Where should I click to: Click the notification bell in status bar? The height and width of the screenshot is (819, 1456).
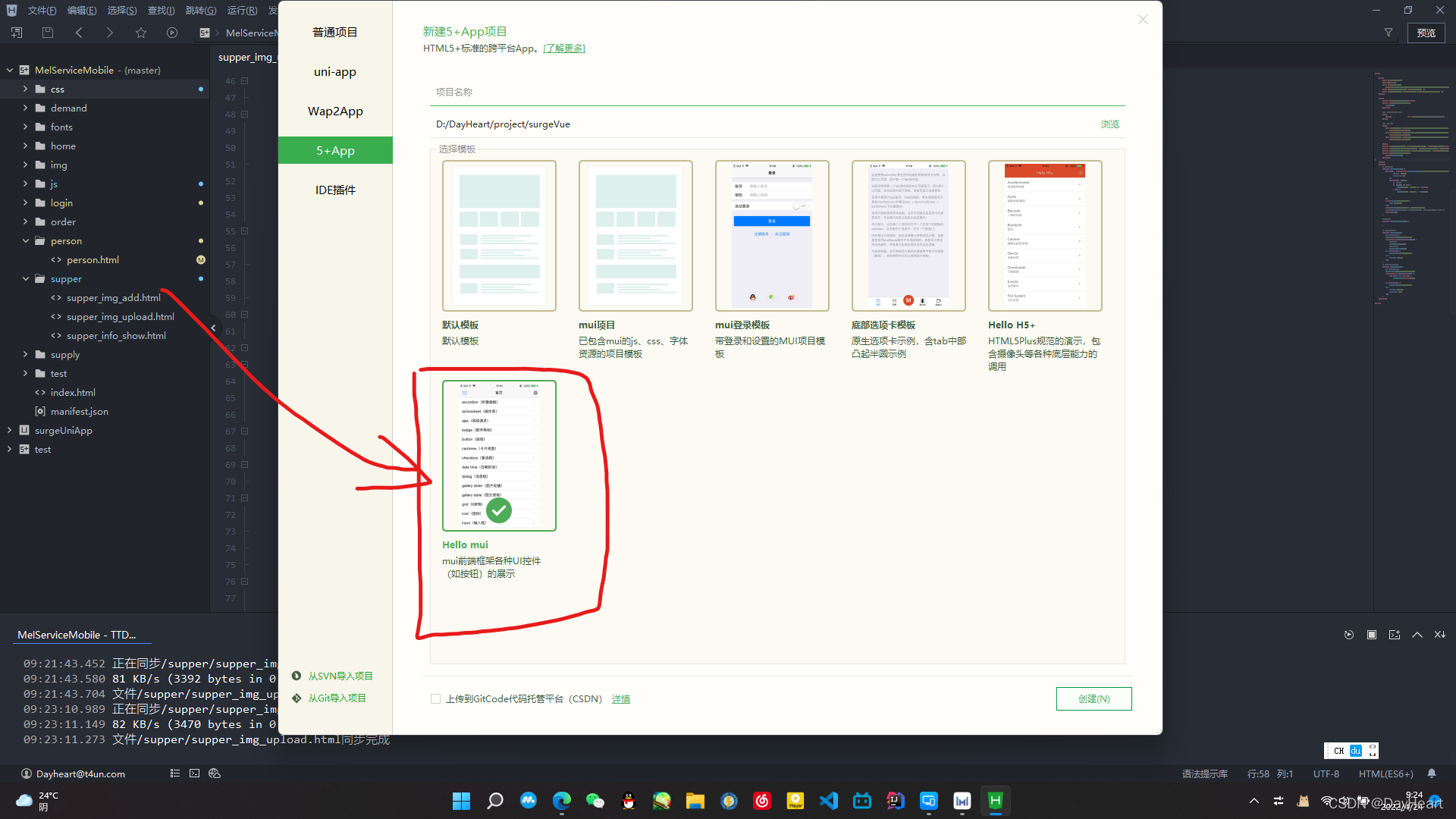tap(1432, 773)
